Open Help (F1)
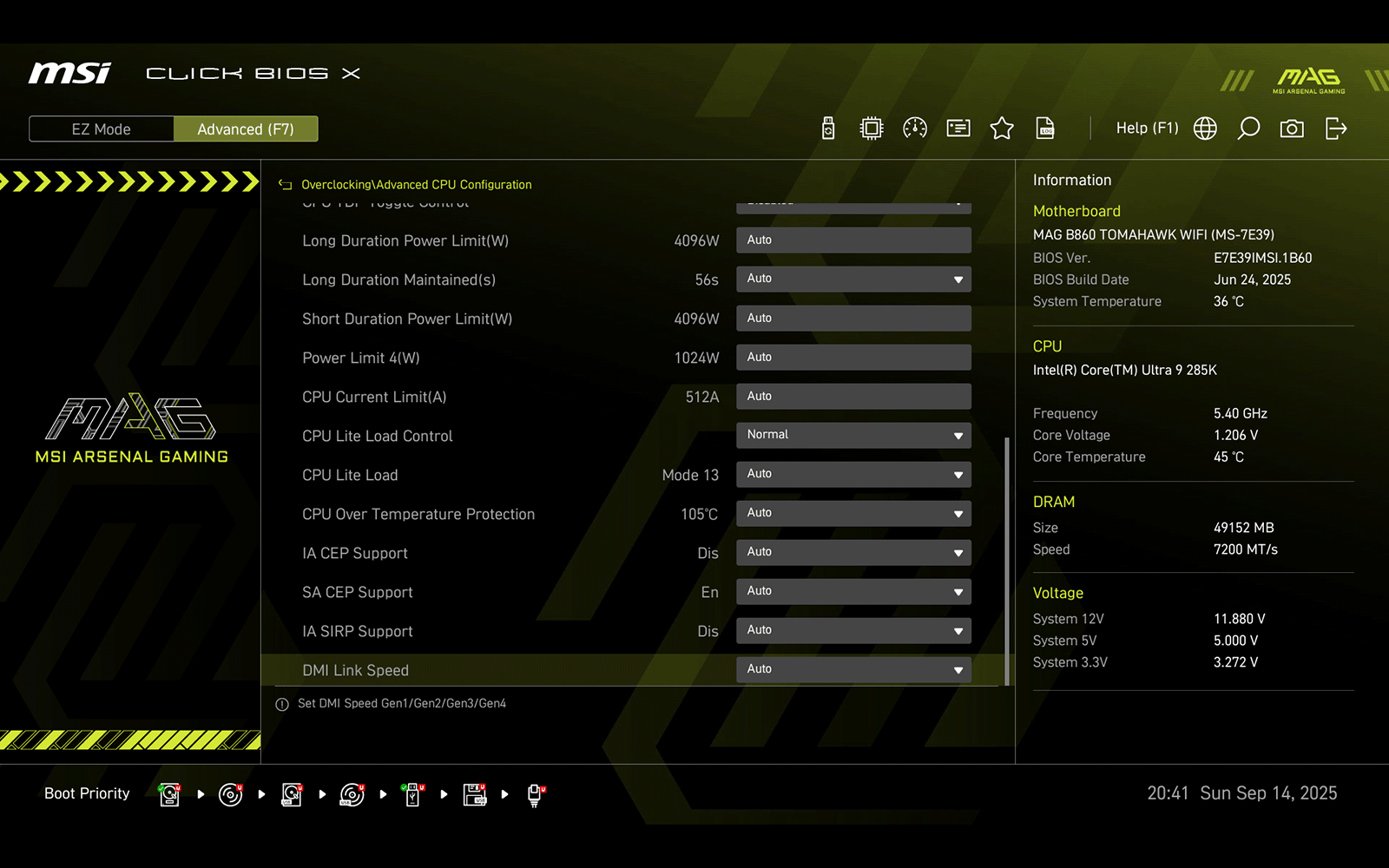The width and height of the screenshot is (1389, 868). click(x=1147, y=128)
